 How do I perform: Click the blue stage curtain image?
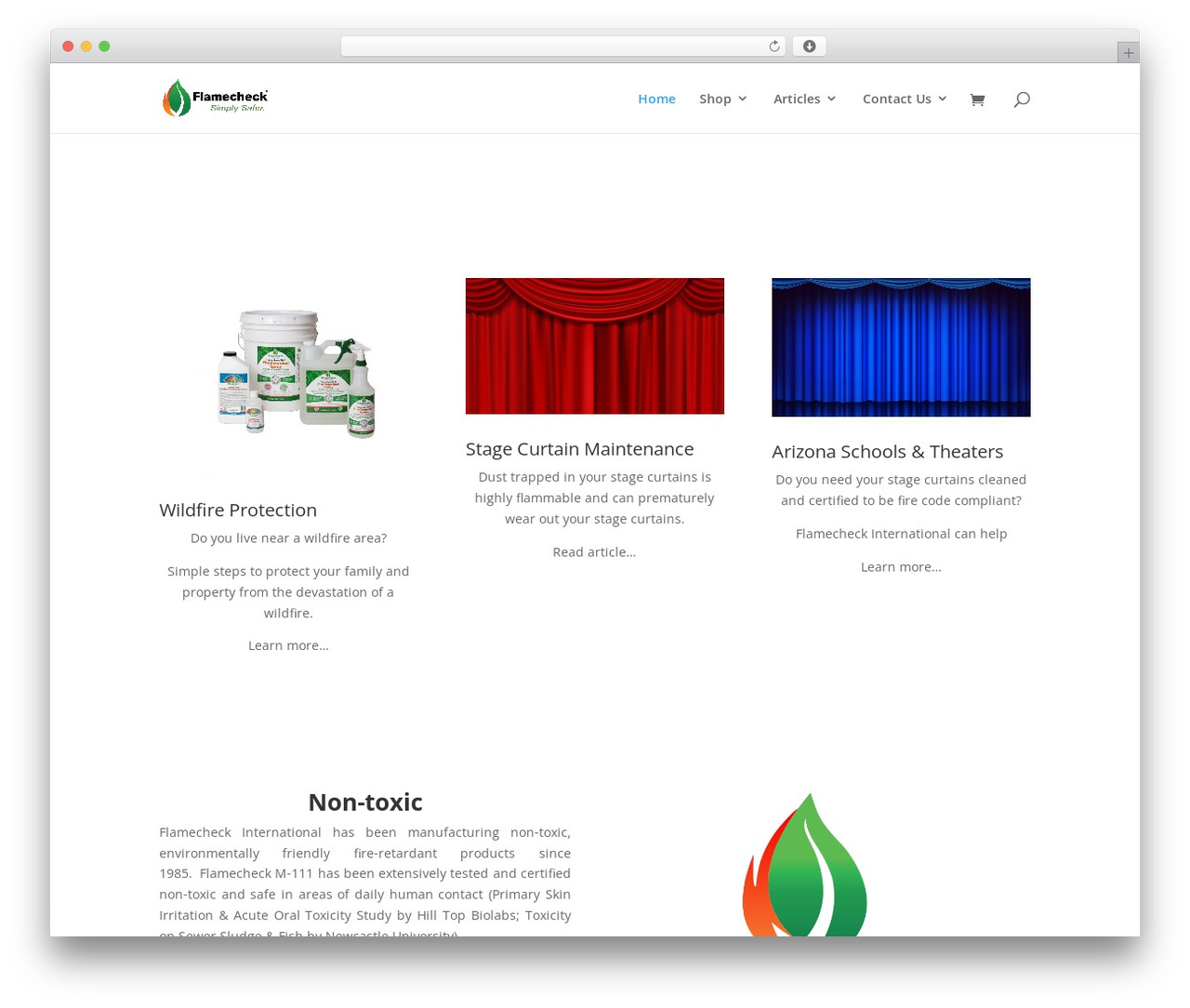click(x=901, y=347)
